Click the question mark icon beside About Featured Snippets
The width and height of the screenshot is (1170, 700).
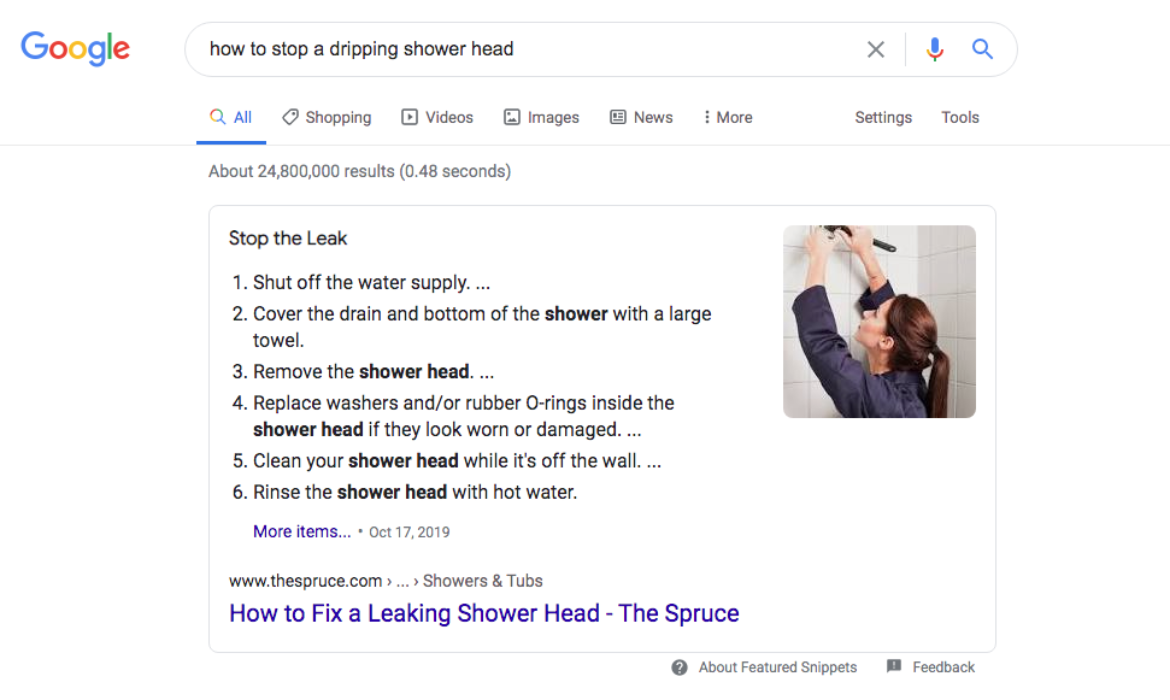[679, 667]
